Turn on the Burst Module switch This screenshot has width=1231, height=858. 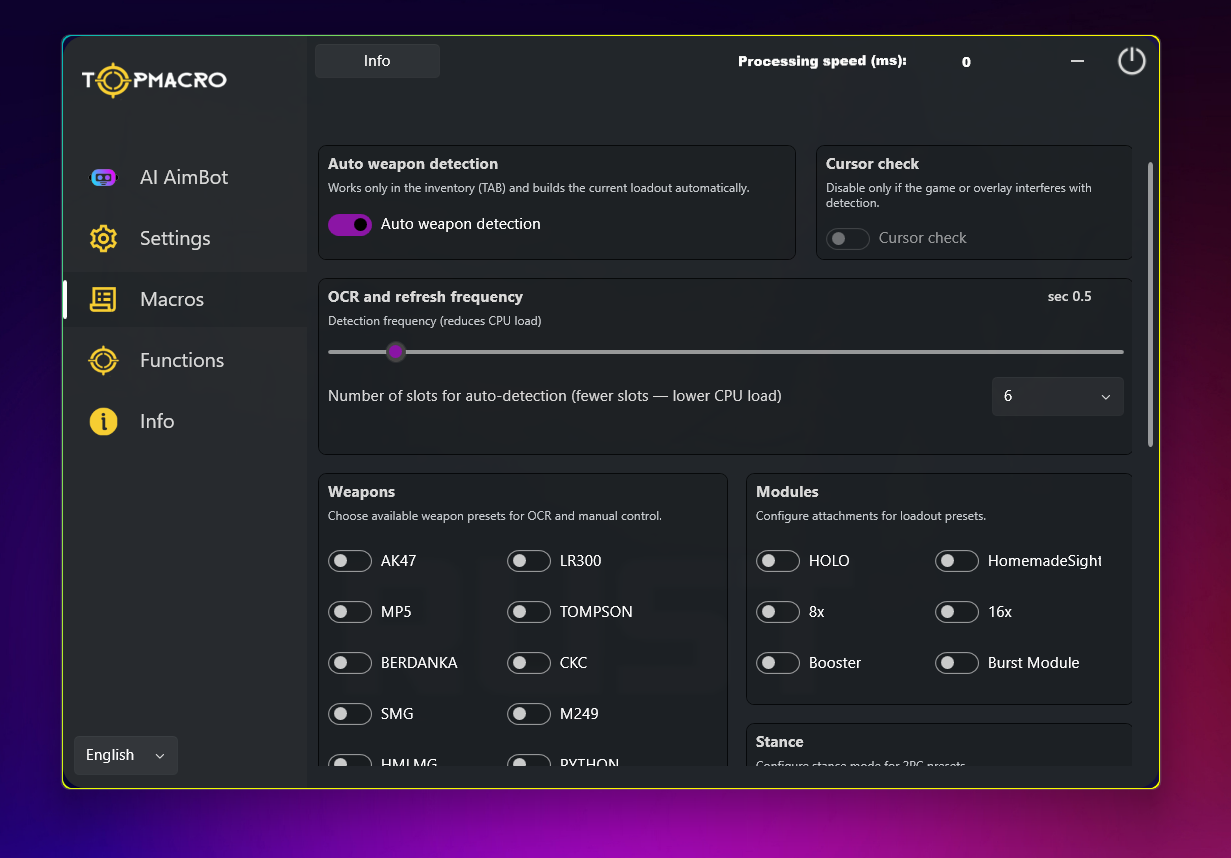click(x=957, y=663)
